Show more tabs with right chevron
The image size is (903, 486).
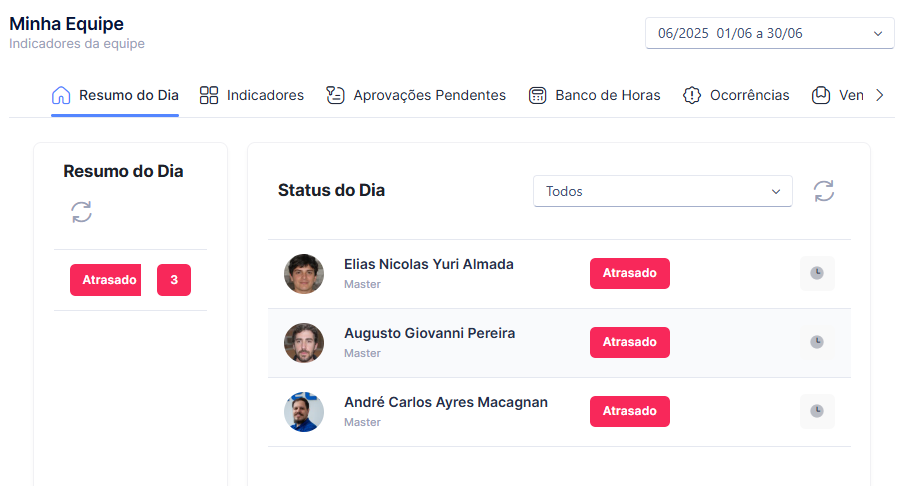[x=879, y=95]
